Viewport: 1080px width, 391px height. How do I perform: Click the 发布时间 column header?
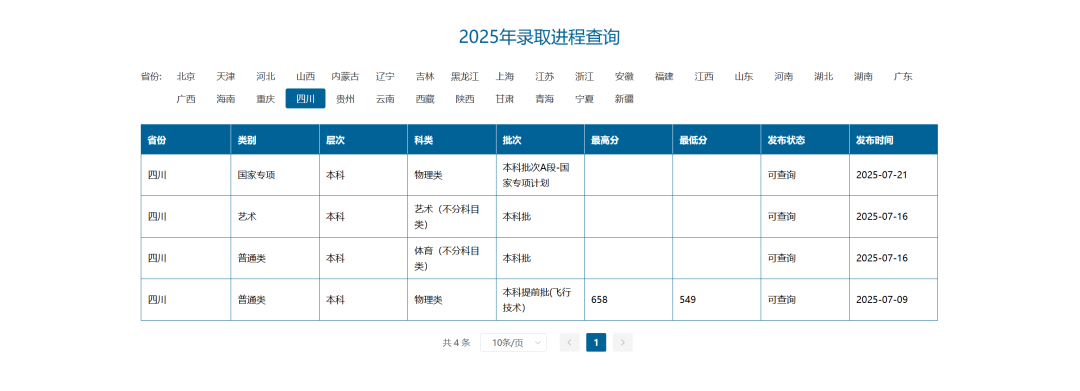click(893, 140)
